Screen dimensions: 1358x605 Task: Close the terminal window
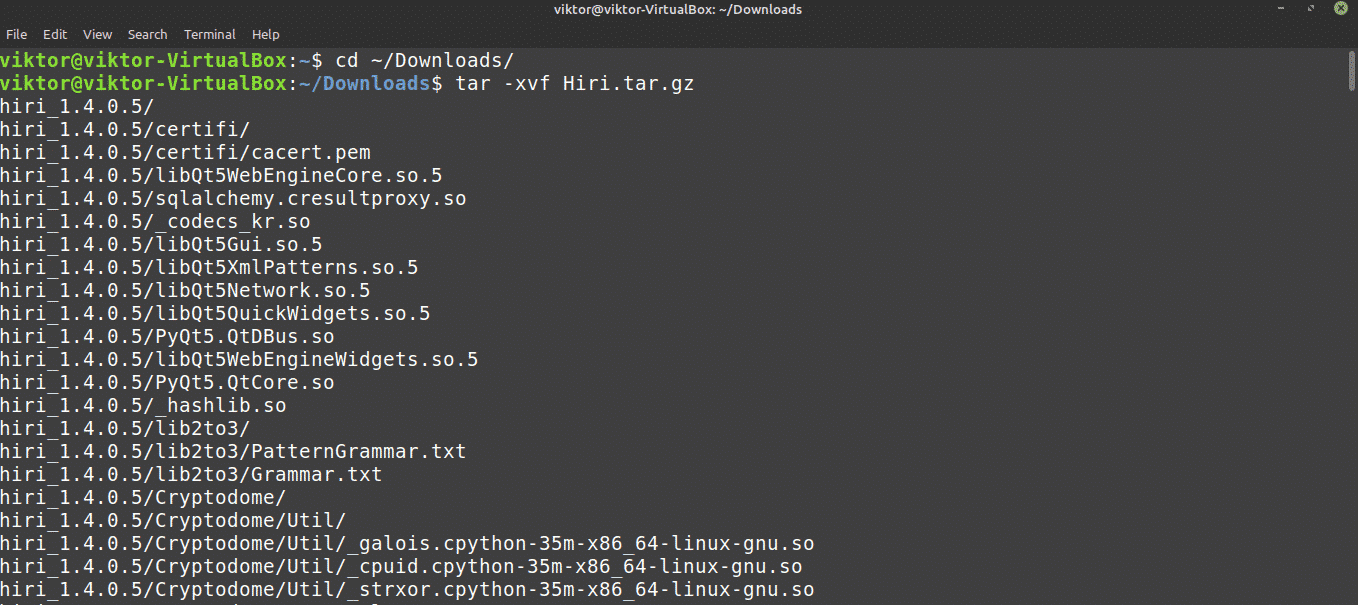tap(1340, 10)
